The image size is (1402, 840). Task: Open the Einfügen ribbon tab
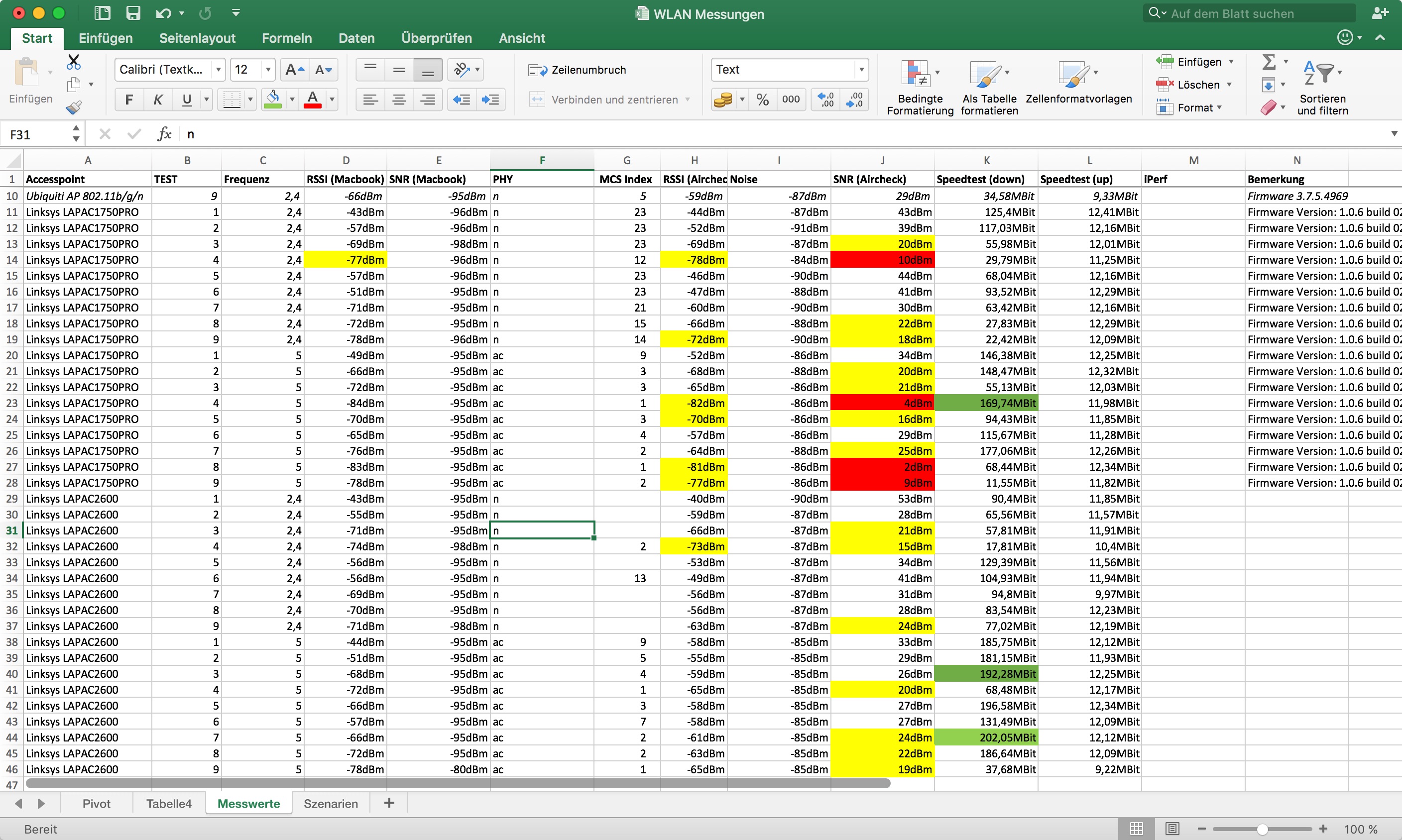(x=106, y=38)
